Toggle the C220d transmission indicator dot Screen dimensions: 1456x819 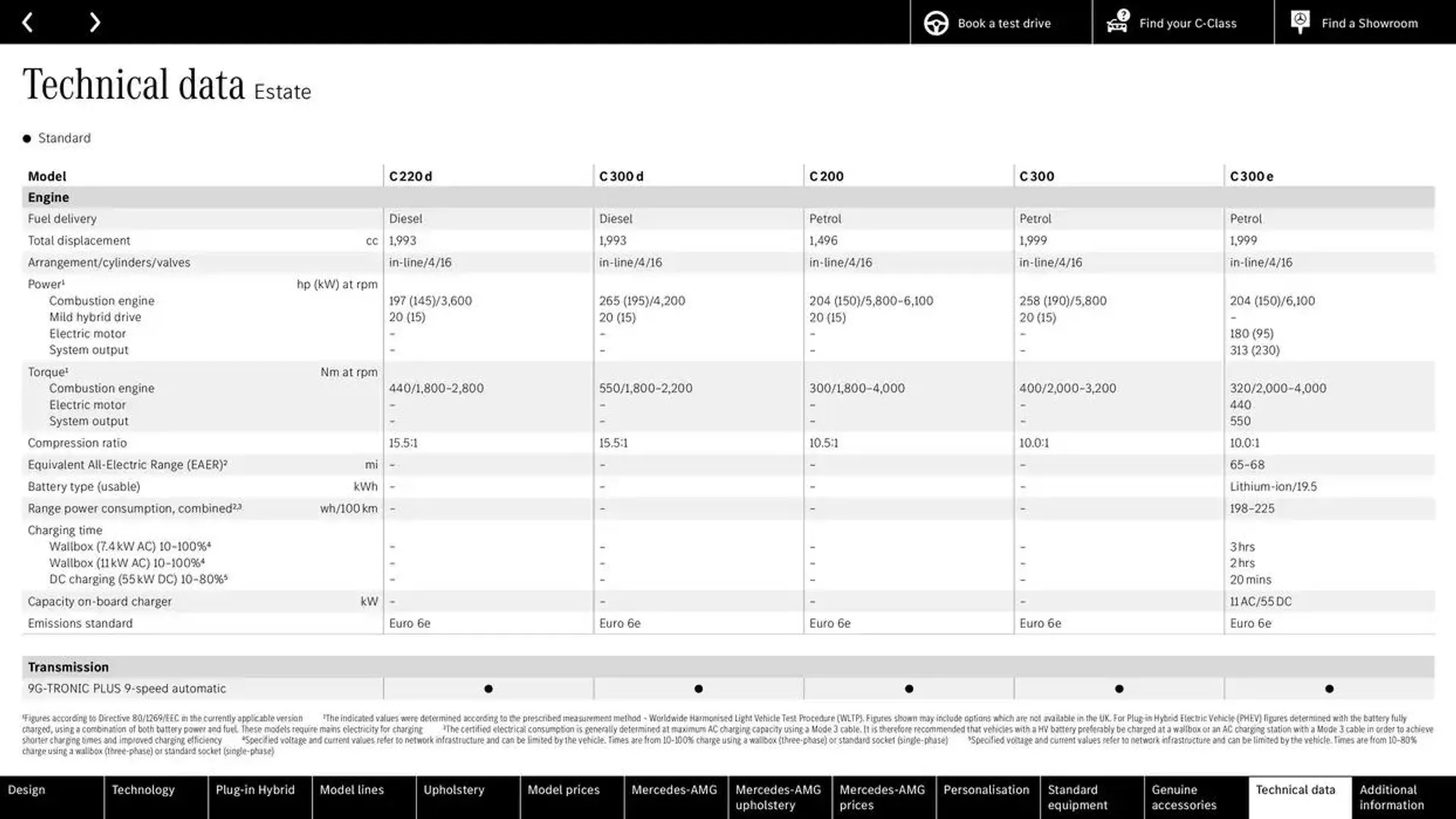click(x=488, y=688)
